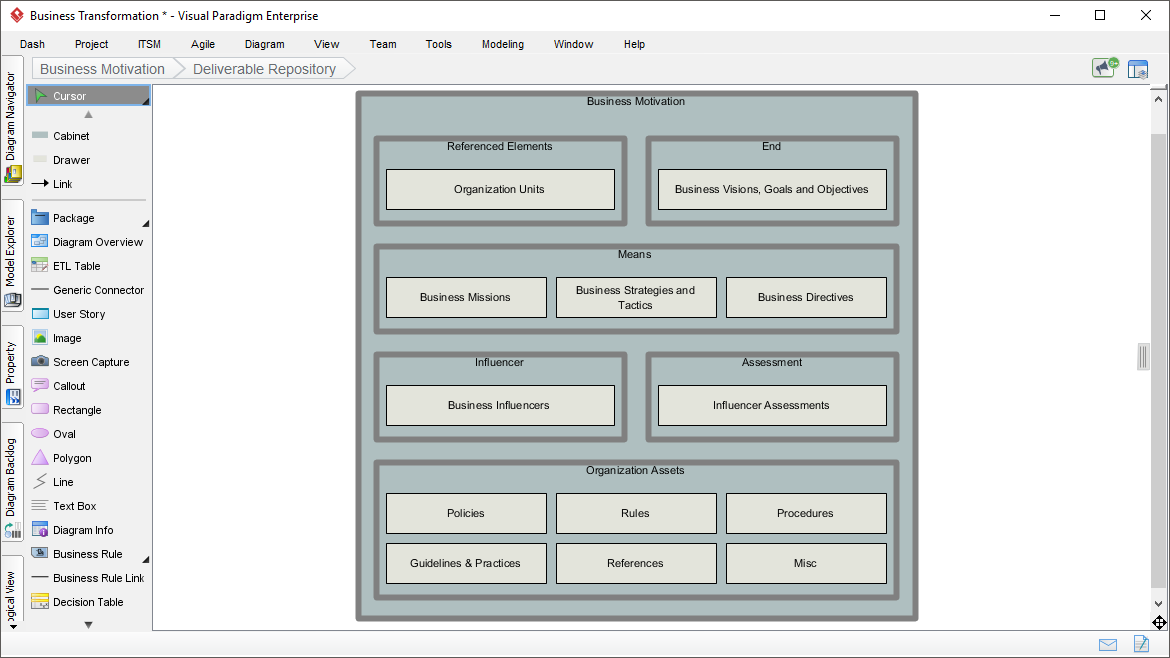Click the right panel splitter handle

coord(1143,357)
